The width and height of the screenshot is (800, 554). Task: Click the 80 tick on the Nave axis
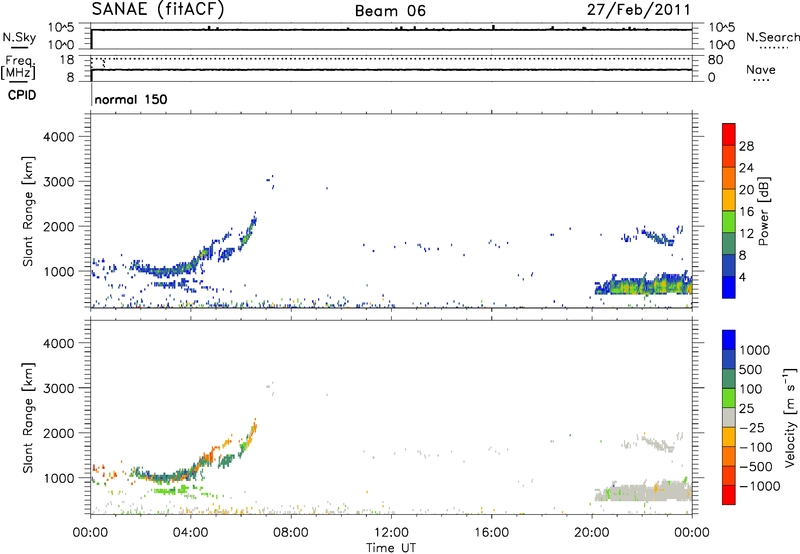(715, 60)
